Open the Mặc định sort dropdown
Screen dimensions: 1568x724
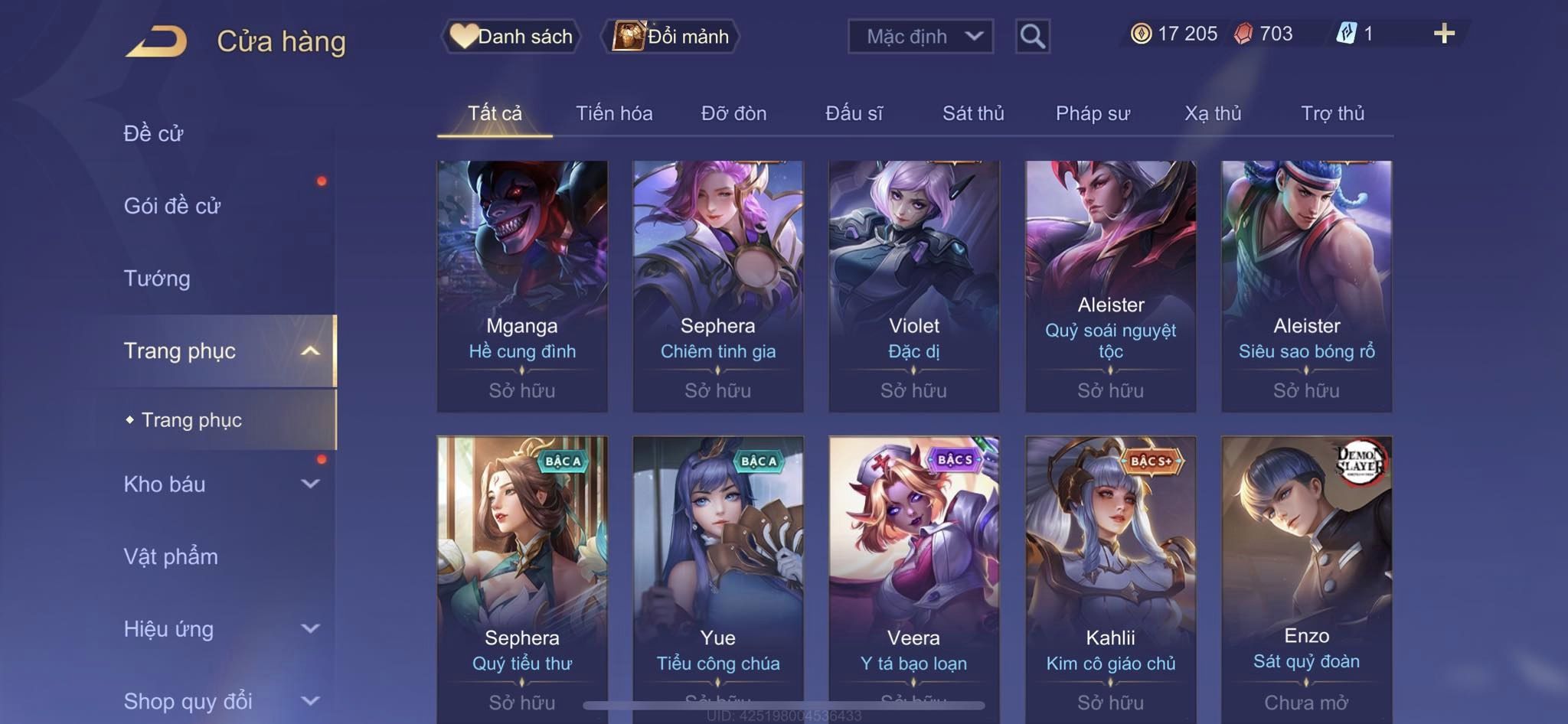[x=920, y=36]
